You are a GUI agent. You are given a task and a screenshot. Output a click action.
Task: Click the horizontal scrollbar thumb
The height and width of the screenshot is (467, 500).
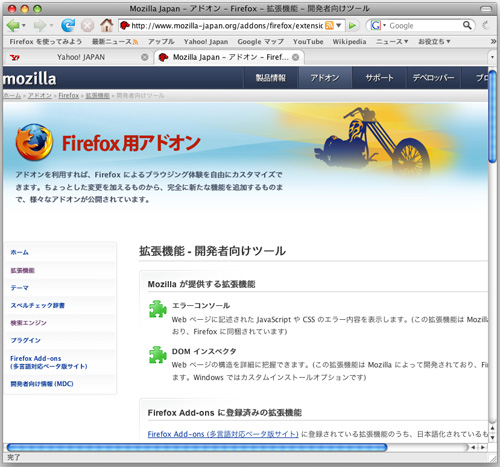coord(197,447)
